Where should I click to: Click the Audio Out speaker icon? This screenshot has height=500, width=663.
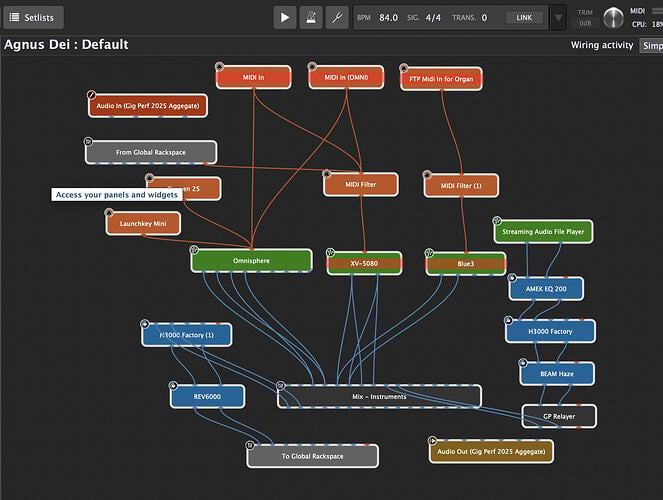(432, 441)
